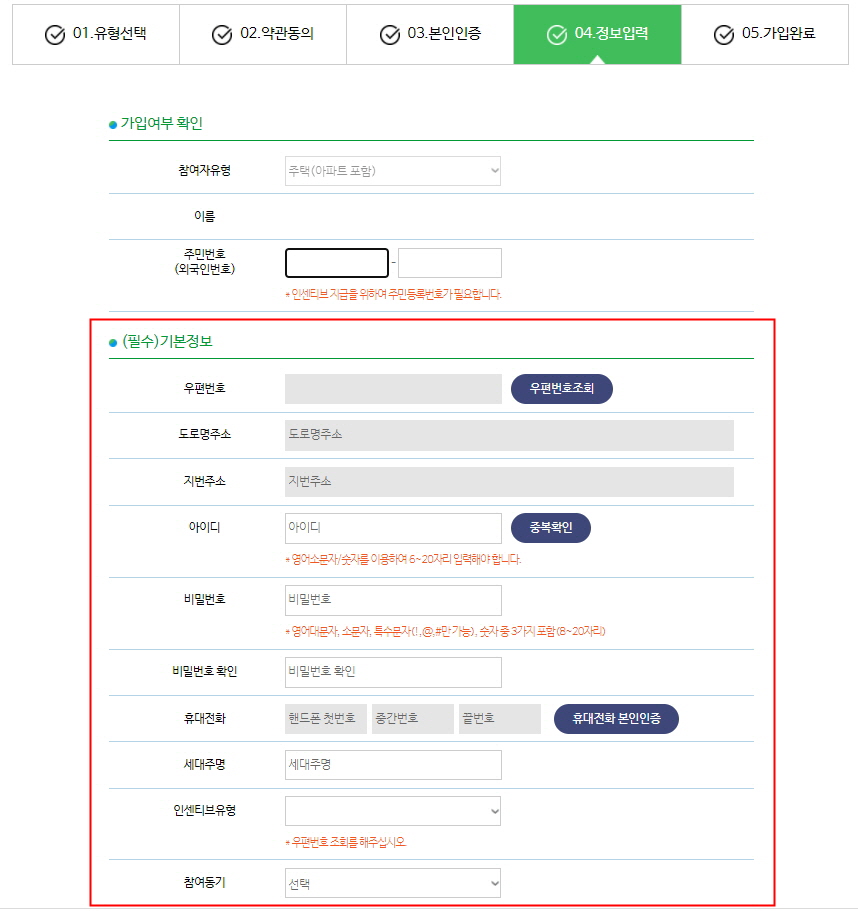Click the checkmark icon on 01.유형선택 step
Viewport: 858px width, 911px height.
coord(54,34)
